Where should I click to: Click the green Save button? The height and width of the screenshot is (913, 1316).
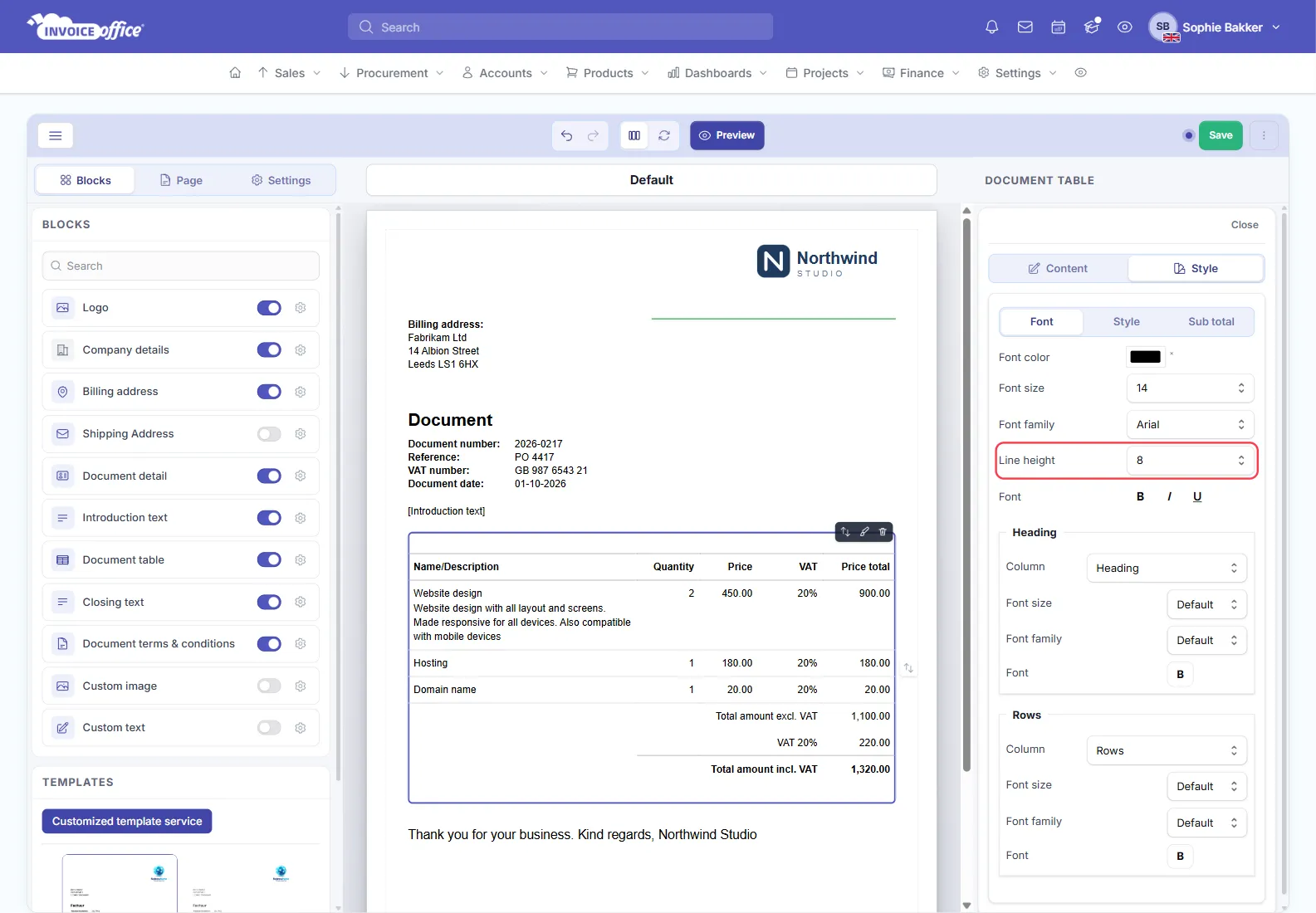coord(1221,135)
